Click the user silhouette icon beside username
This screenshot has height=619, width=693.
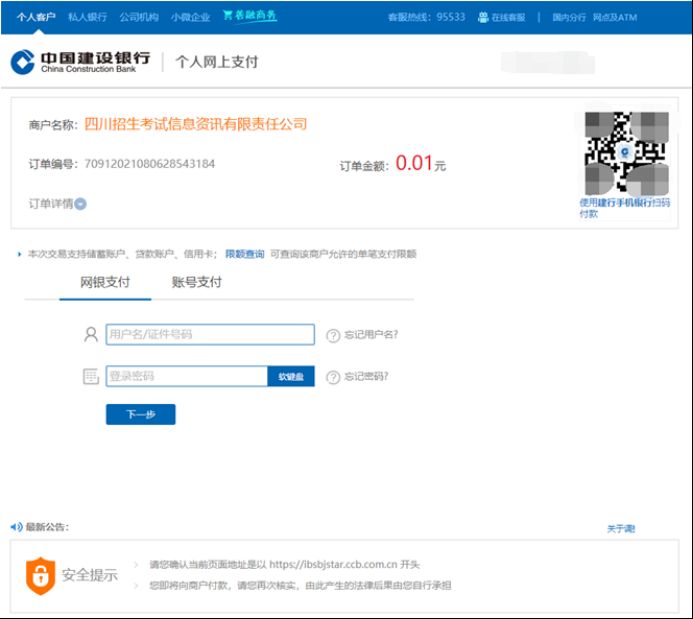pyautogui.click(x=91, y=334)
